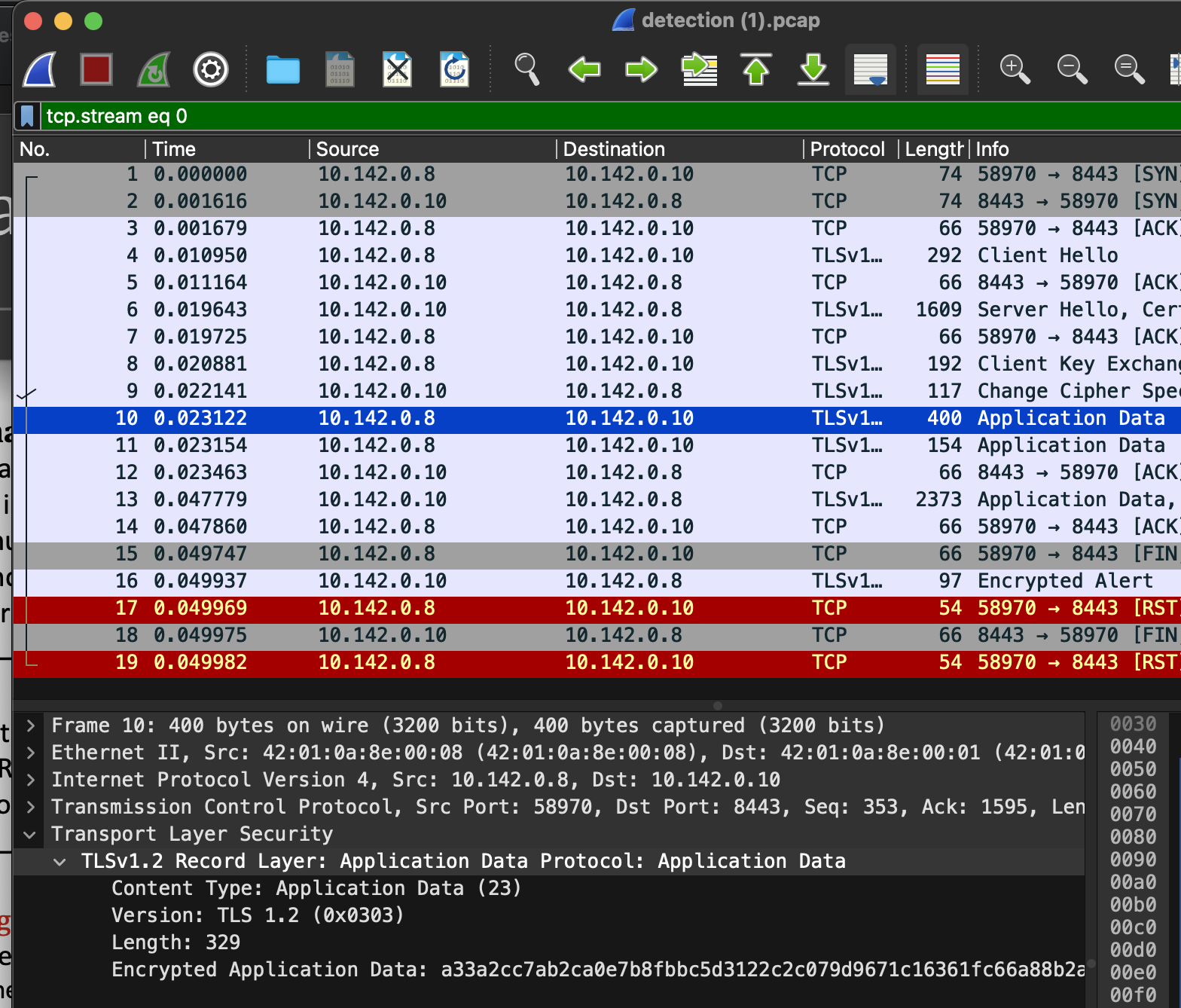Start capturing packets with shark fin icon

(40, 69)
